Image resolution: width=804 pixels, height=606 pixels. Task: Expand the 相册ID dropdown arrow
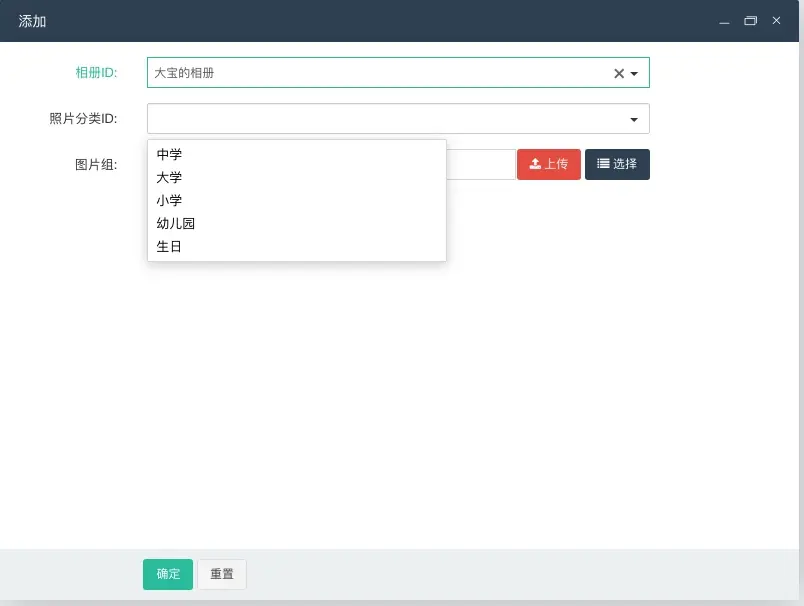634,73
